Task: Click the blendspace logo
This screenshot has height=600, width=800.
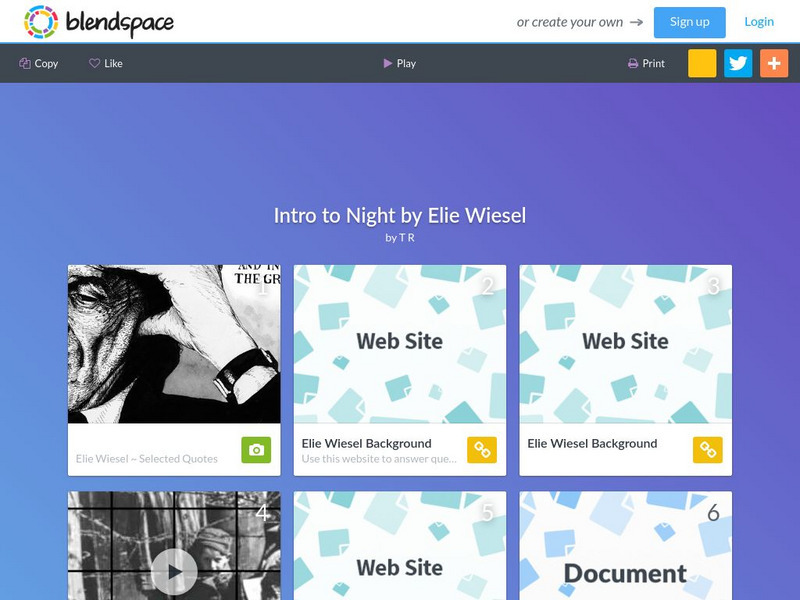Action: [x=98, y=22]
